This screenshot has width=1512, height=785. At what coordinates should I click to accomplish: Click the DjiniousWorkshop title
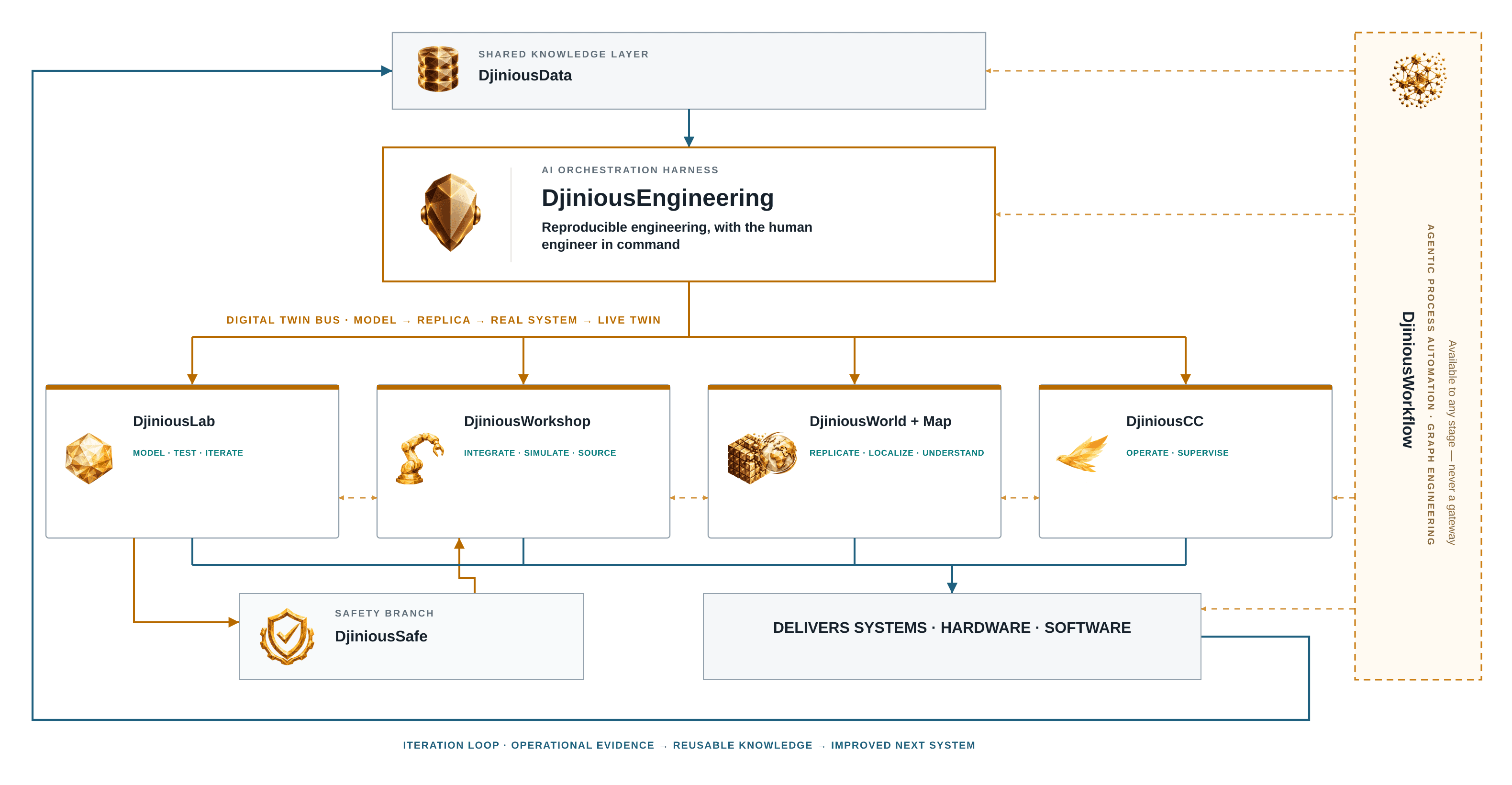[527, 422]
